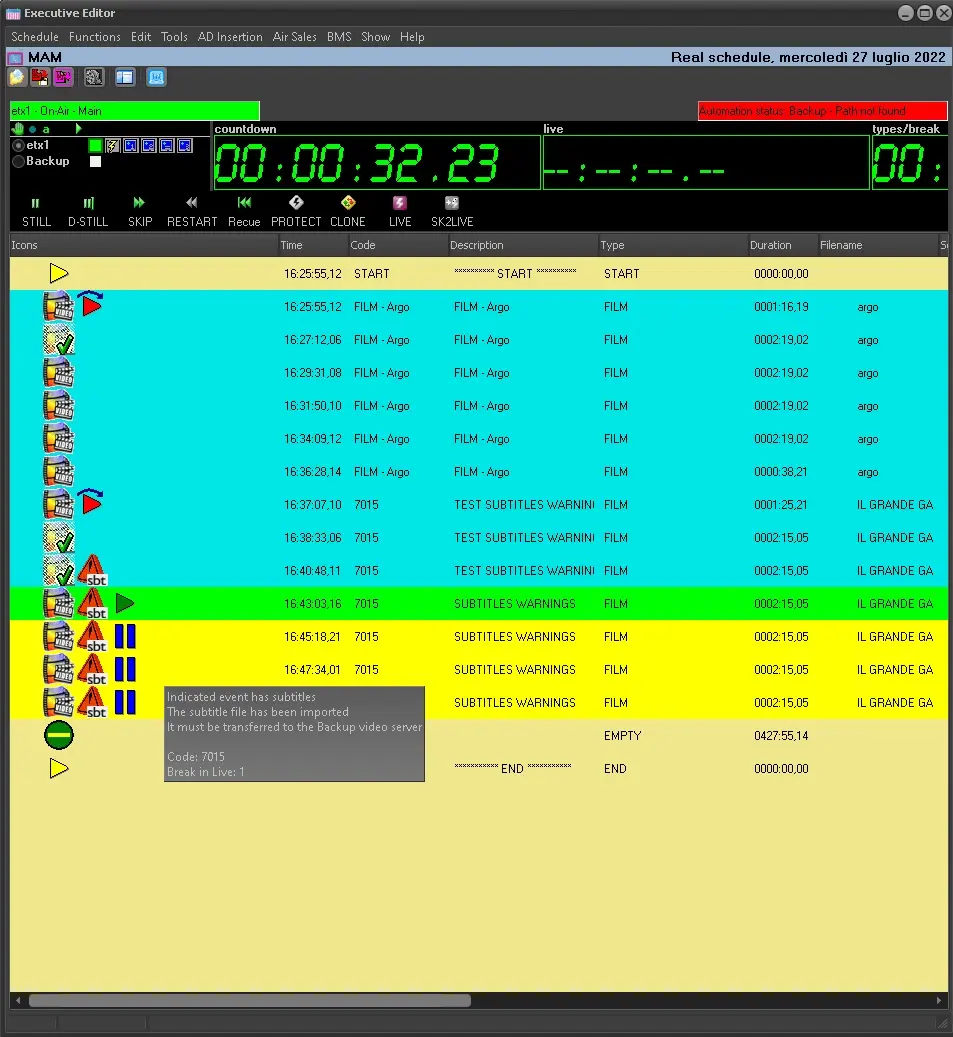The width and height of the screenshot is (953, 1037).
Task: Click the Duration column header
Action: click(x=771, y=245)
